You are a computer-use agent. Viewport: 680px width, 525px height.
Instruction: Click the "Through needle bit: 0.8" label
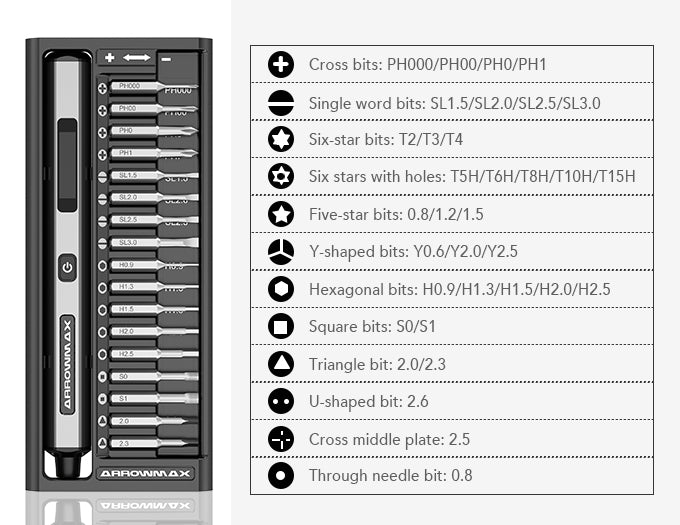click(x=389, y=476)
